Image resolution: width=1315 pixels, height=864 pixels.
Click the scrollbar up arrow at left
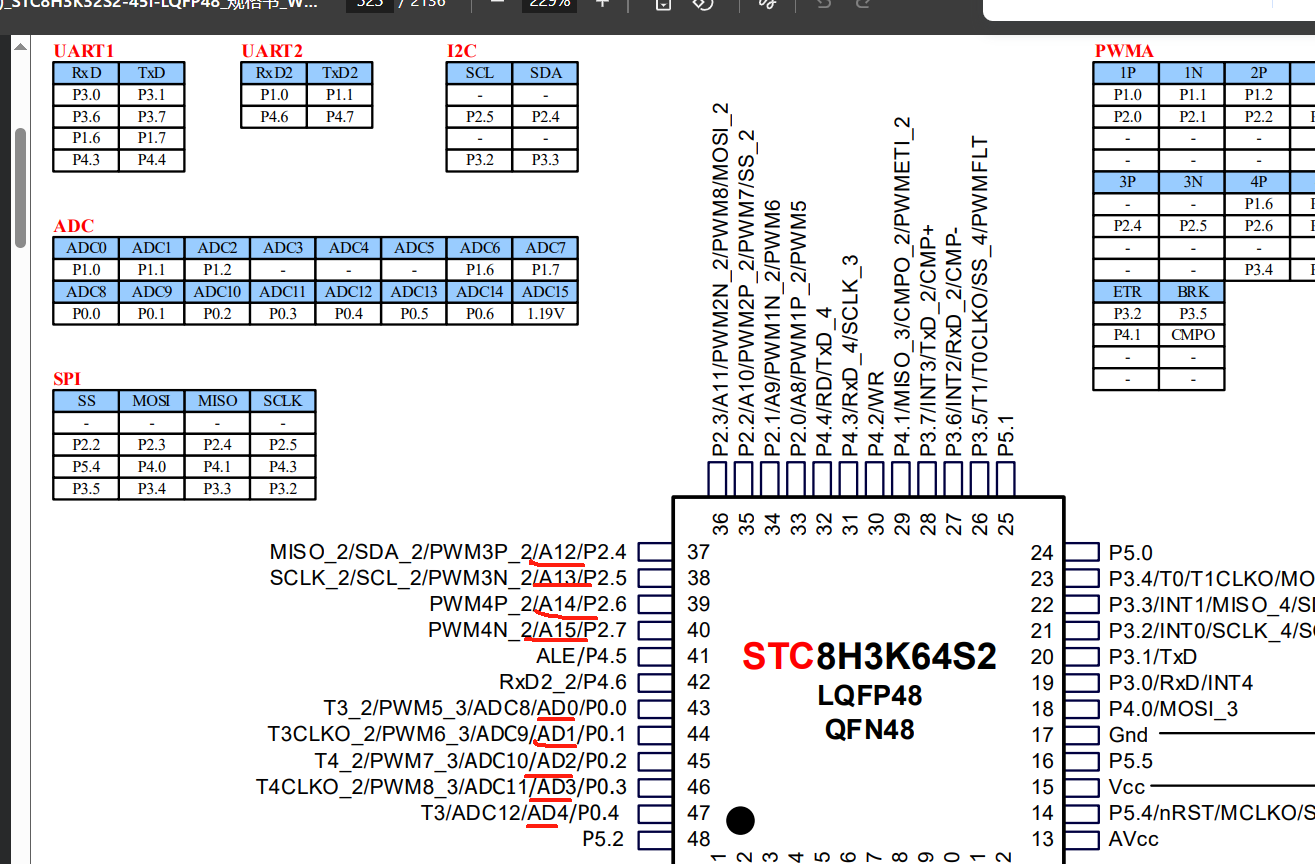pyautogui.click(x=20, y=47)
